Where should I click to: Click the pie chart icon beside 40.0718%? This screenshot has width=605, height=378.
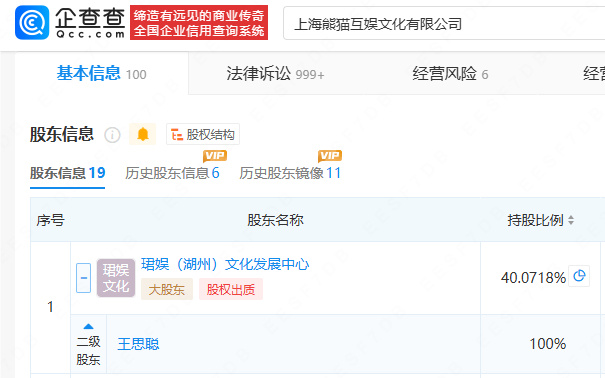pyautogui.click(x=579, y=276)
